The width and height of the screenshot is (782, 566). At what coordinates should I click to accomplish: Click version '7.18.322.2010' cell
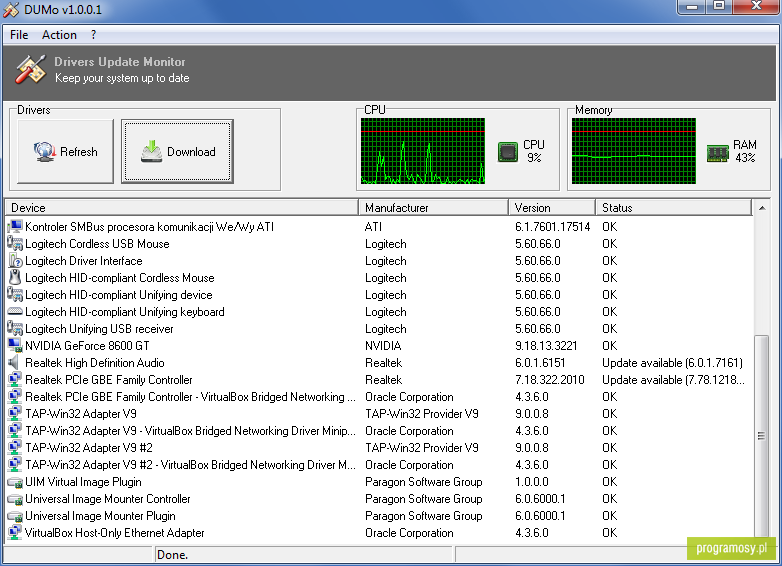[x=550, y=379]
